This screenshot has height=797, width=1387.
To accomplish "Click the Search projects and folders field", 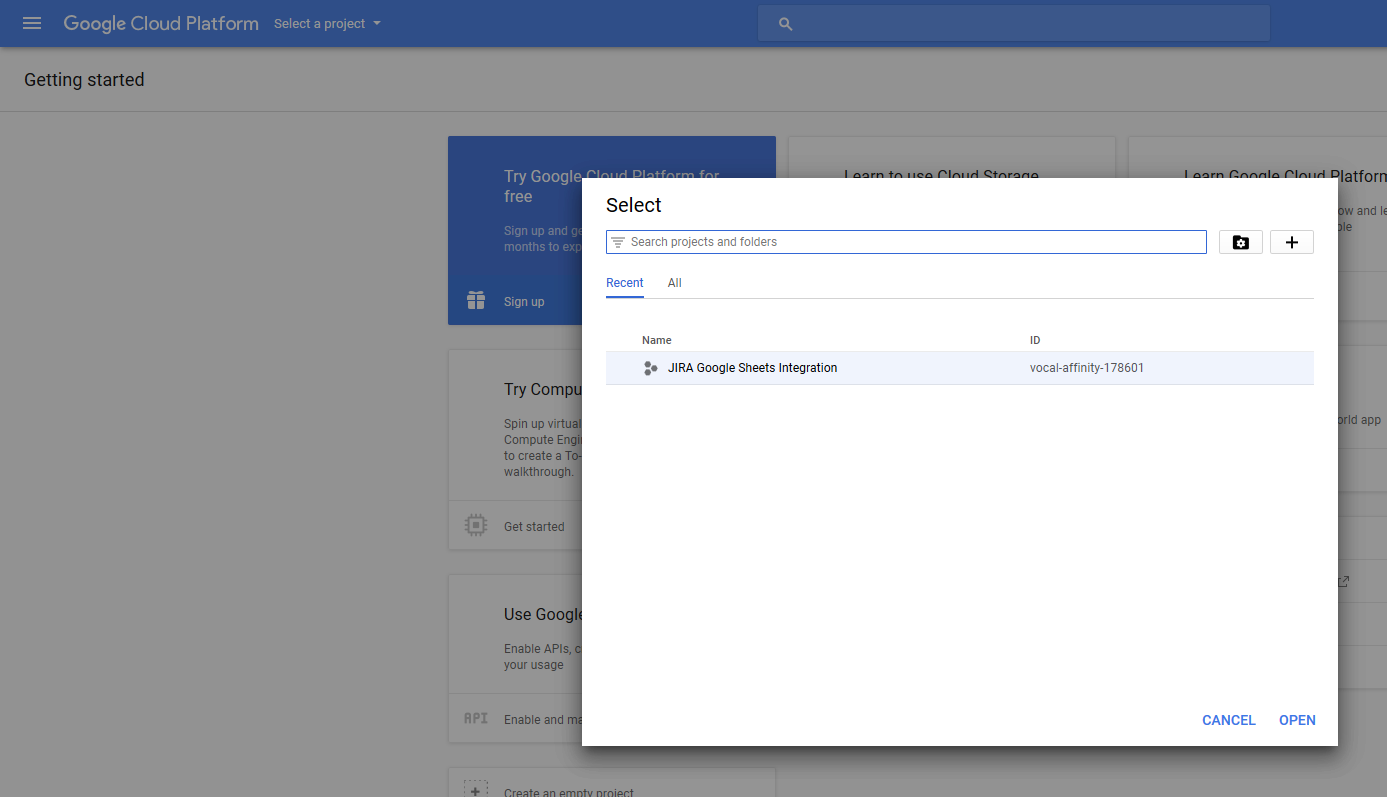I will (910, 242).
